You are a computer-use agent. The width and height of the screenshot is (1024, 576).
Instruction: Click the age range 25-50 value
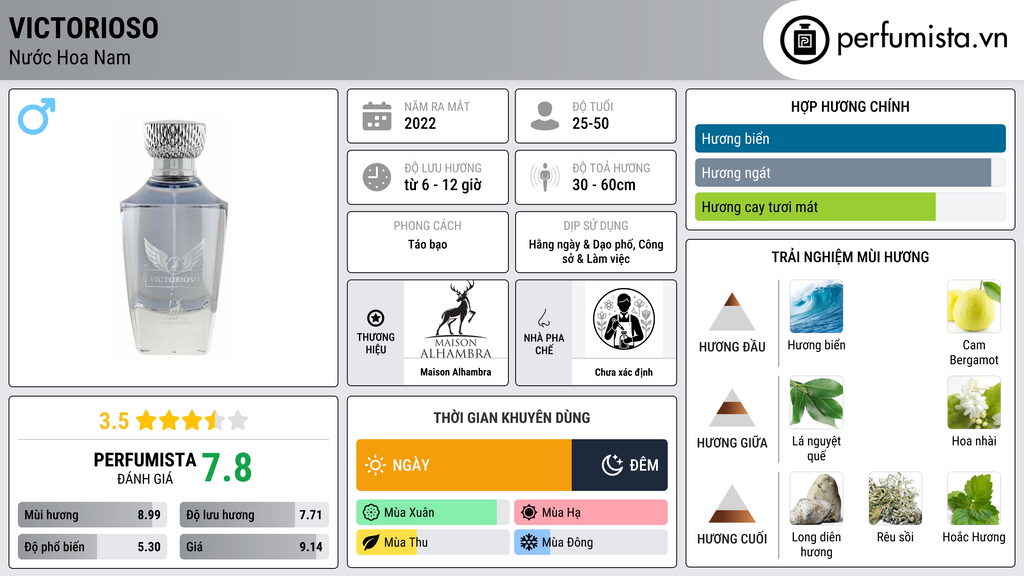pyautogui.click(x=590, y=123)
